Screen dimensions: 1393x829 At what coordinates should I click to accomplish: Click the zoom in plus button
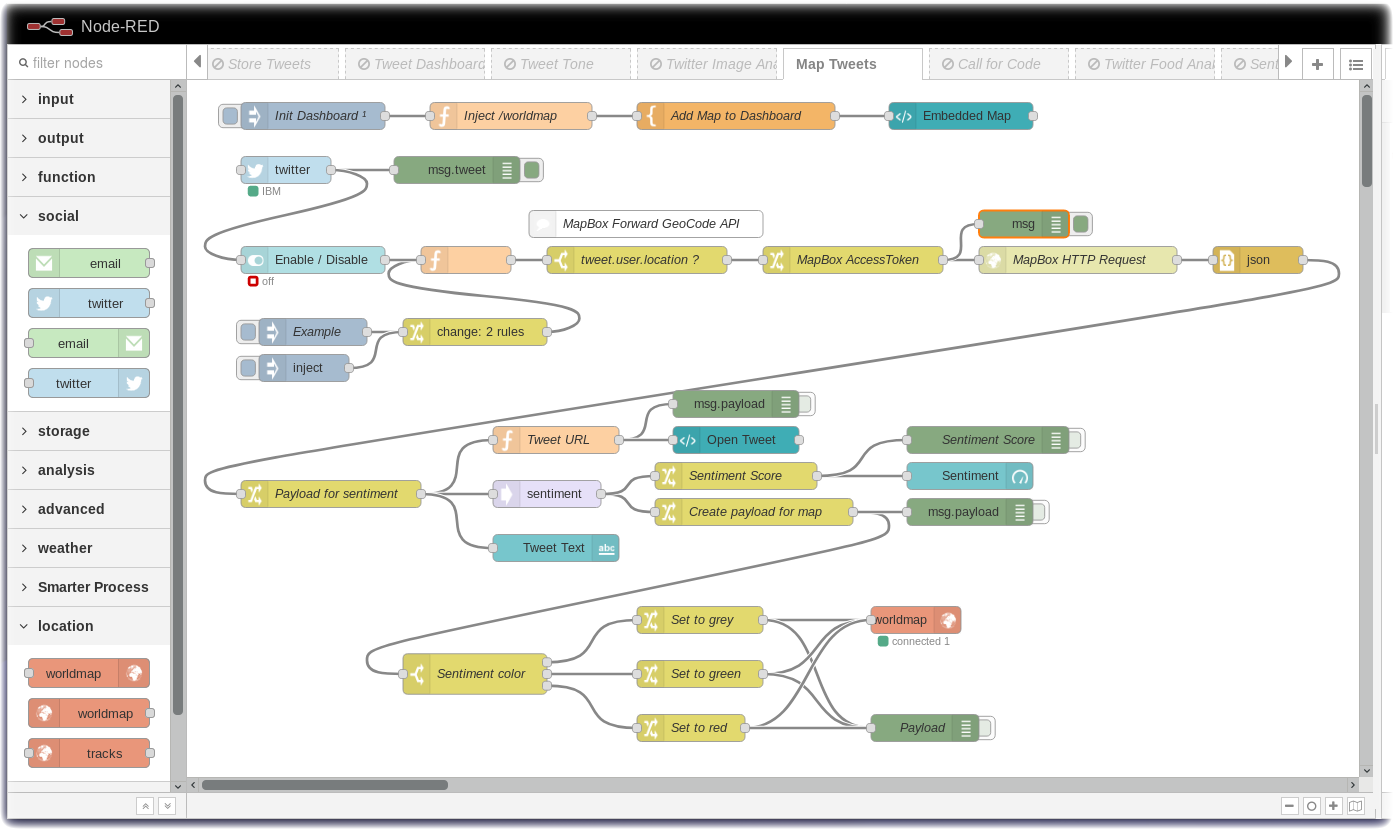click(x=1333, y=806)
